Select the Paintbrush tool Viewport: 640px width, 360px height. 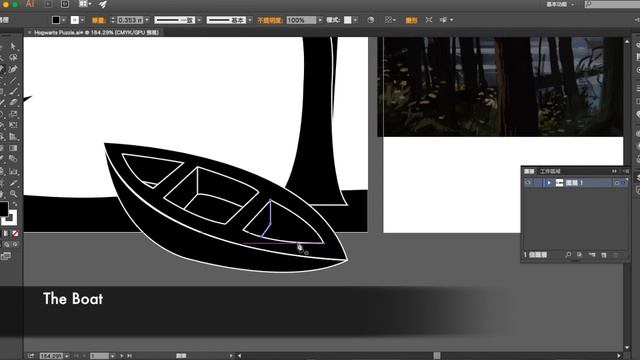(13, 91)
